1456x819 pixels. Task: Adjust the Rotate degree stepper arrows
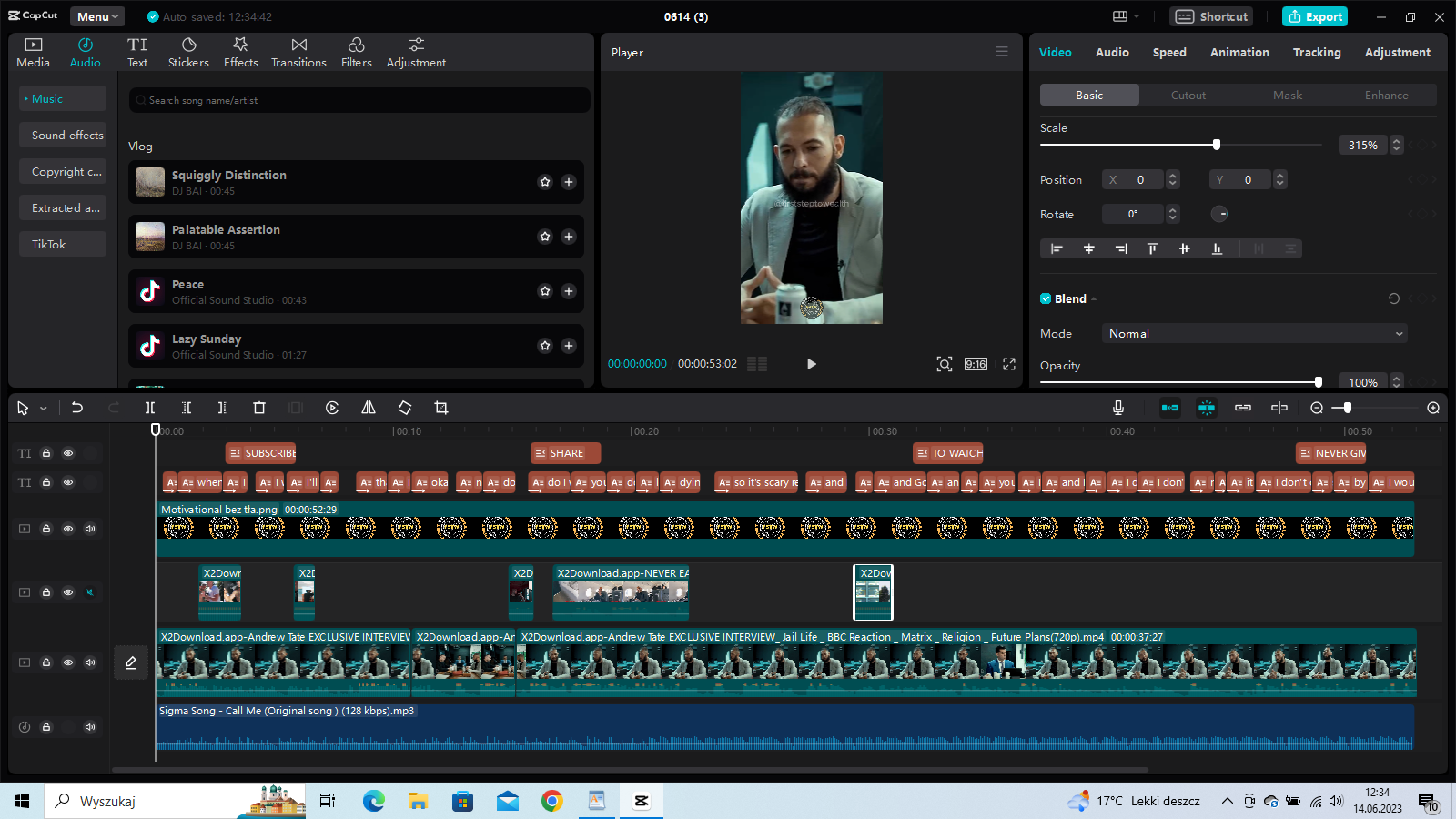click(1173, 215)
